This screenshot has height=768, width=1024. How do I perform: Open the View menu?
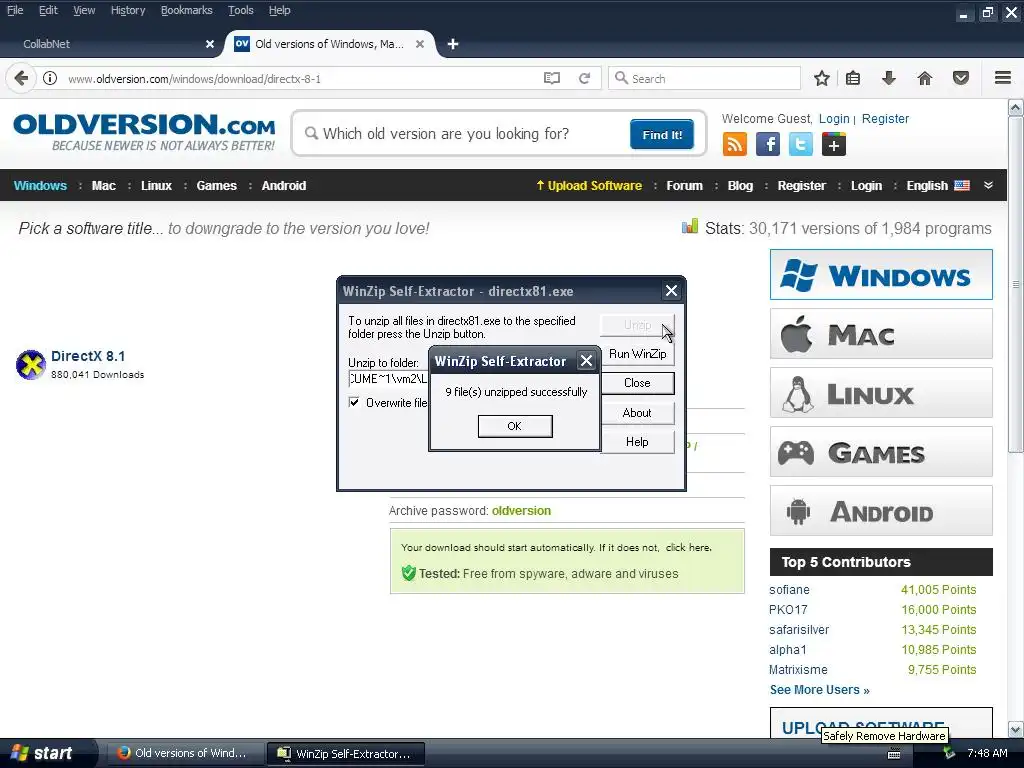pos(84,10)
